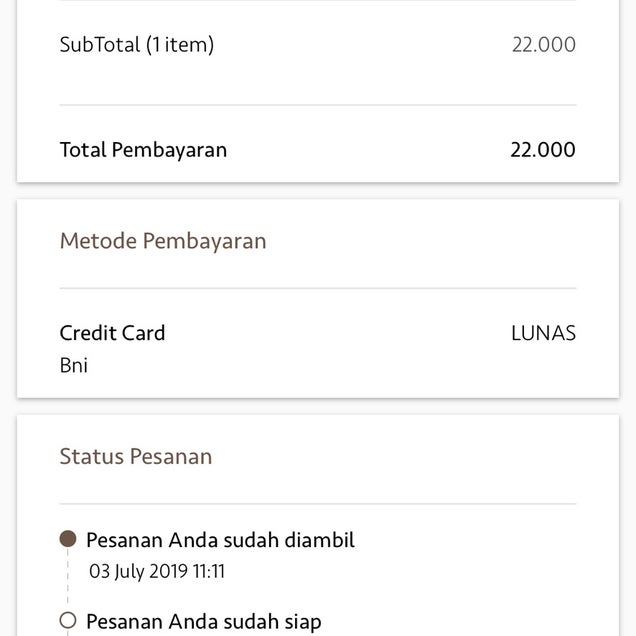Tap the 'Pesanan Anda sudah diambil' status
The image size is (636, 636).
pos(220,540)
